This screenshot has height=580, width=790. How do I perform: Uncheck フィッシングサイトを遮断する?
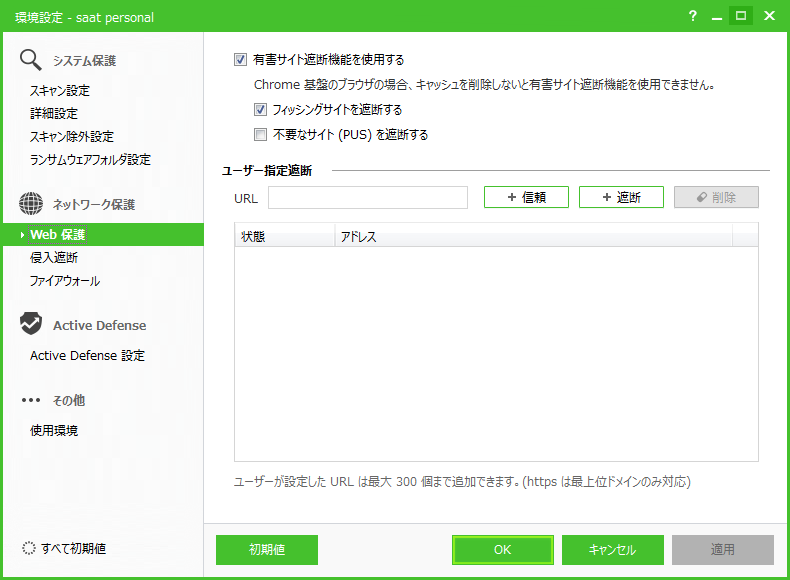pyautogui.click(x=260, y=110)
